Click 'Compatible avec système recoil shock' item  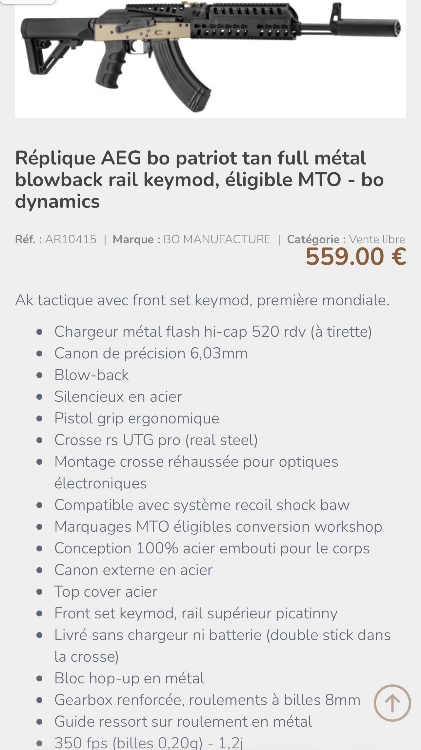click(202, 505)
